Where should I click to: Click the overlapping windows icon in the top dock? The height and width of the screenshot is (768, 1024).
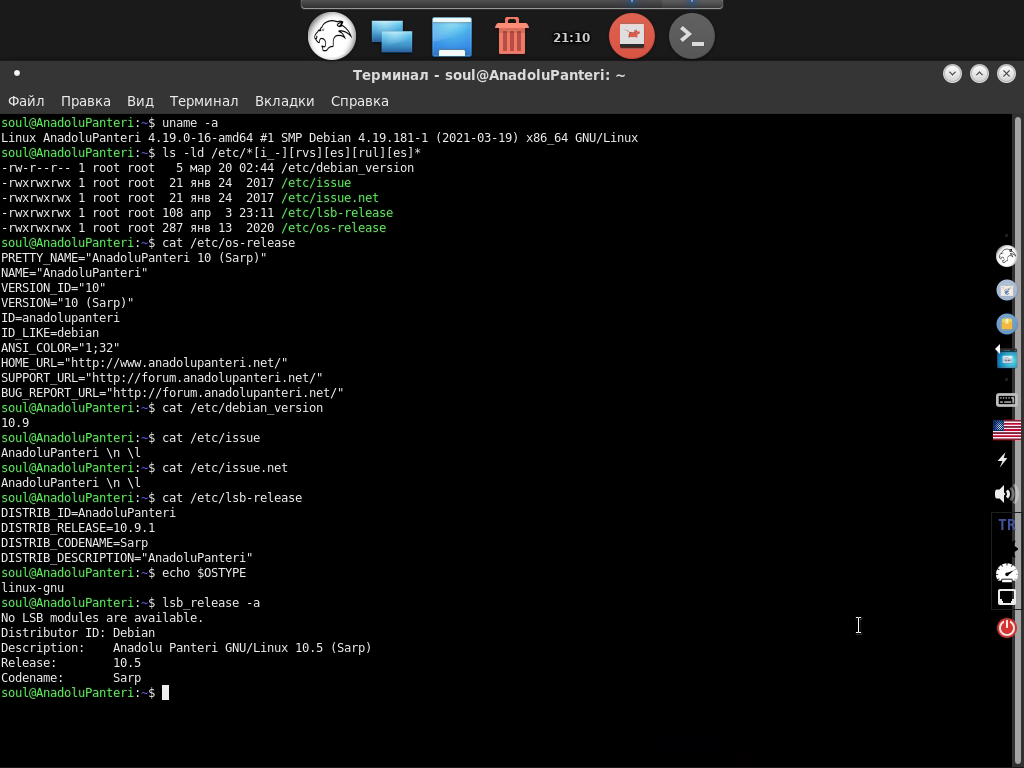click(392, 37)
